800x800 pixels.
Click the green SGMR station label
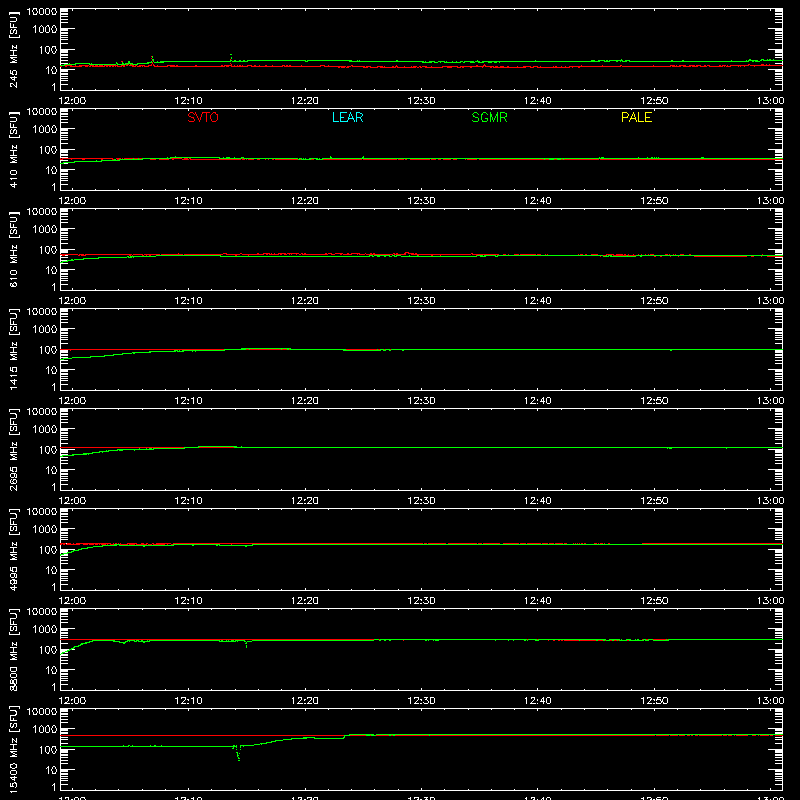(489, 117)
